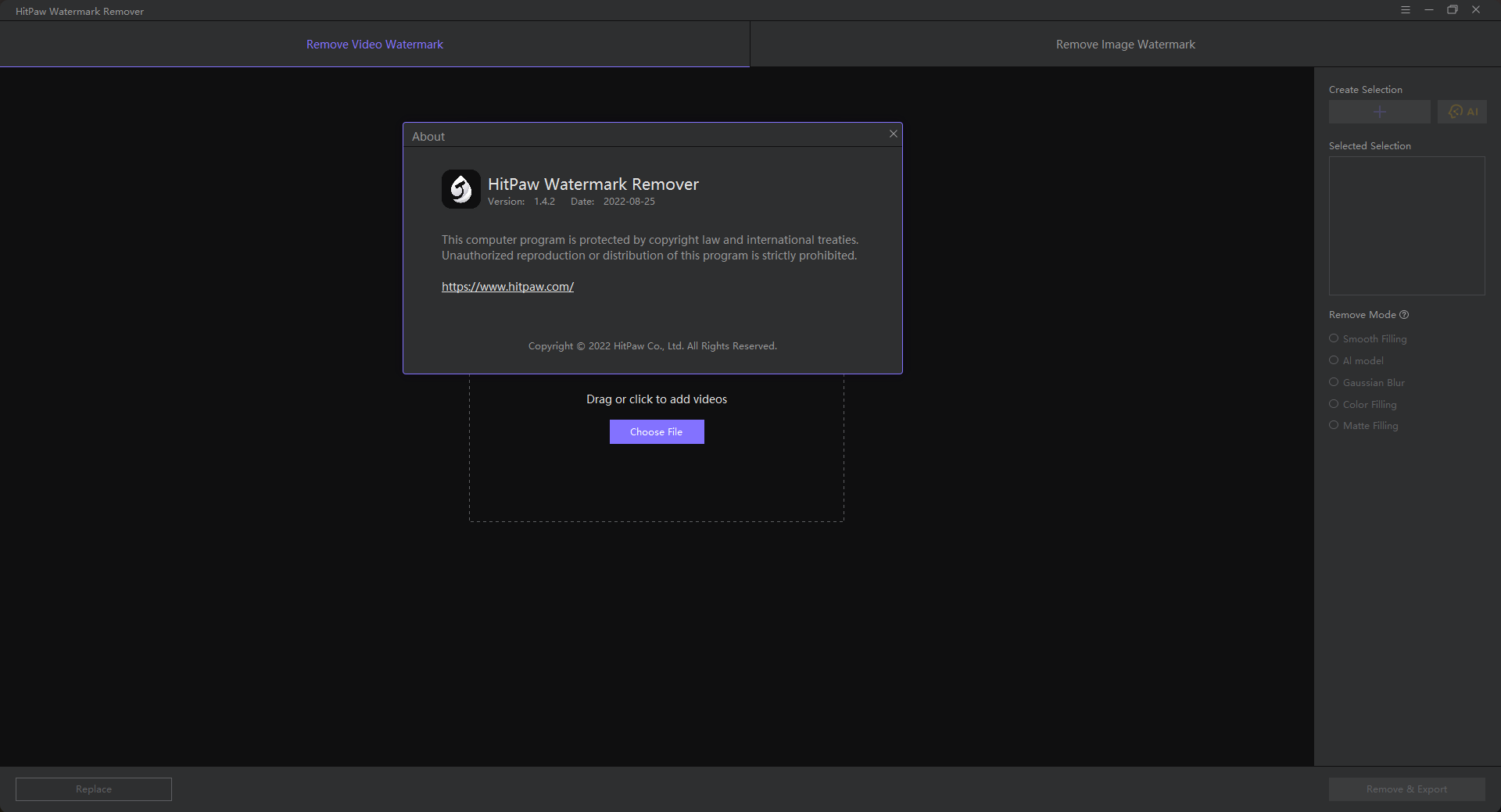Click the copyright notice text
Image resolution: width=1501 pixels, height=812 pixels.
click(x=653, y=346)
